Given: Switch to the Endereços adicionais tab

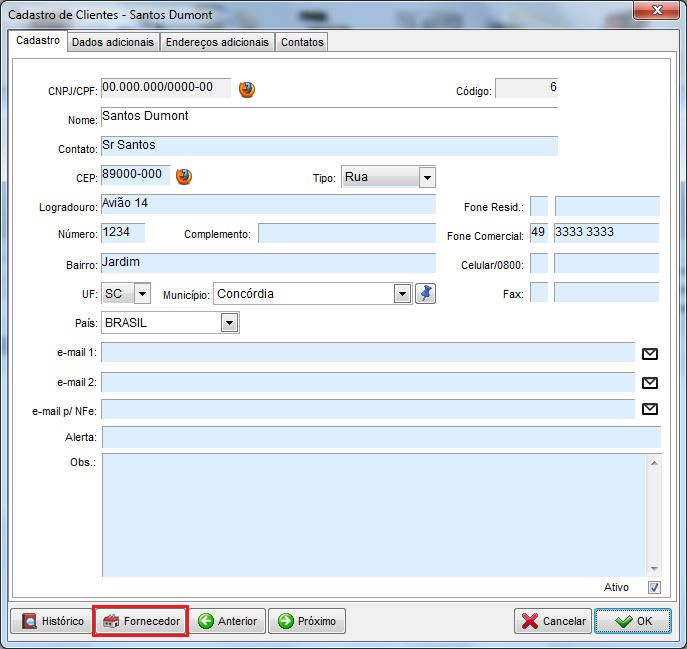Looking at the screenshot, I should click(217, 42).
